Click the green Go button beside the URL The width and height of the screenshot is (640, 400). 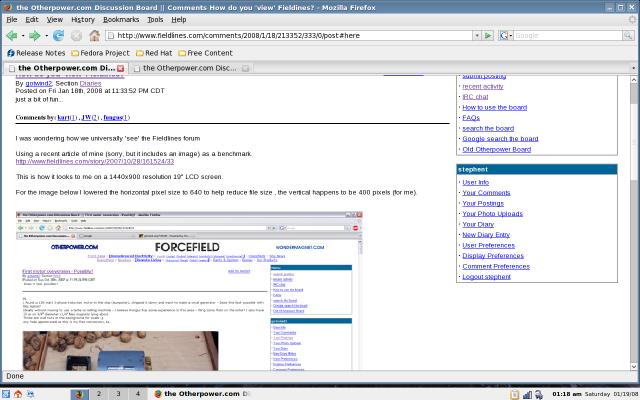point(488,36)
